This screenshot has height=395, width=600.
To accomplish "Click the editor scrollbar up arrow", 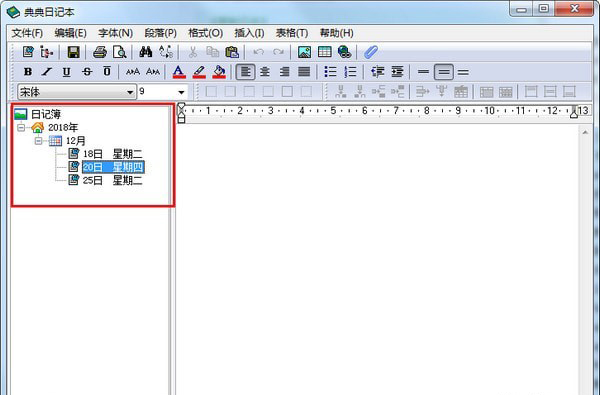I will [585, 132].
